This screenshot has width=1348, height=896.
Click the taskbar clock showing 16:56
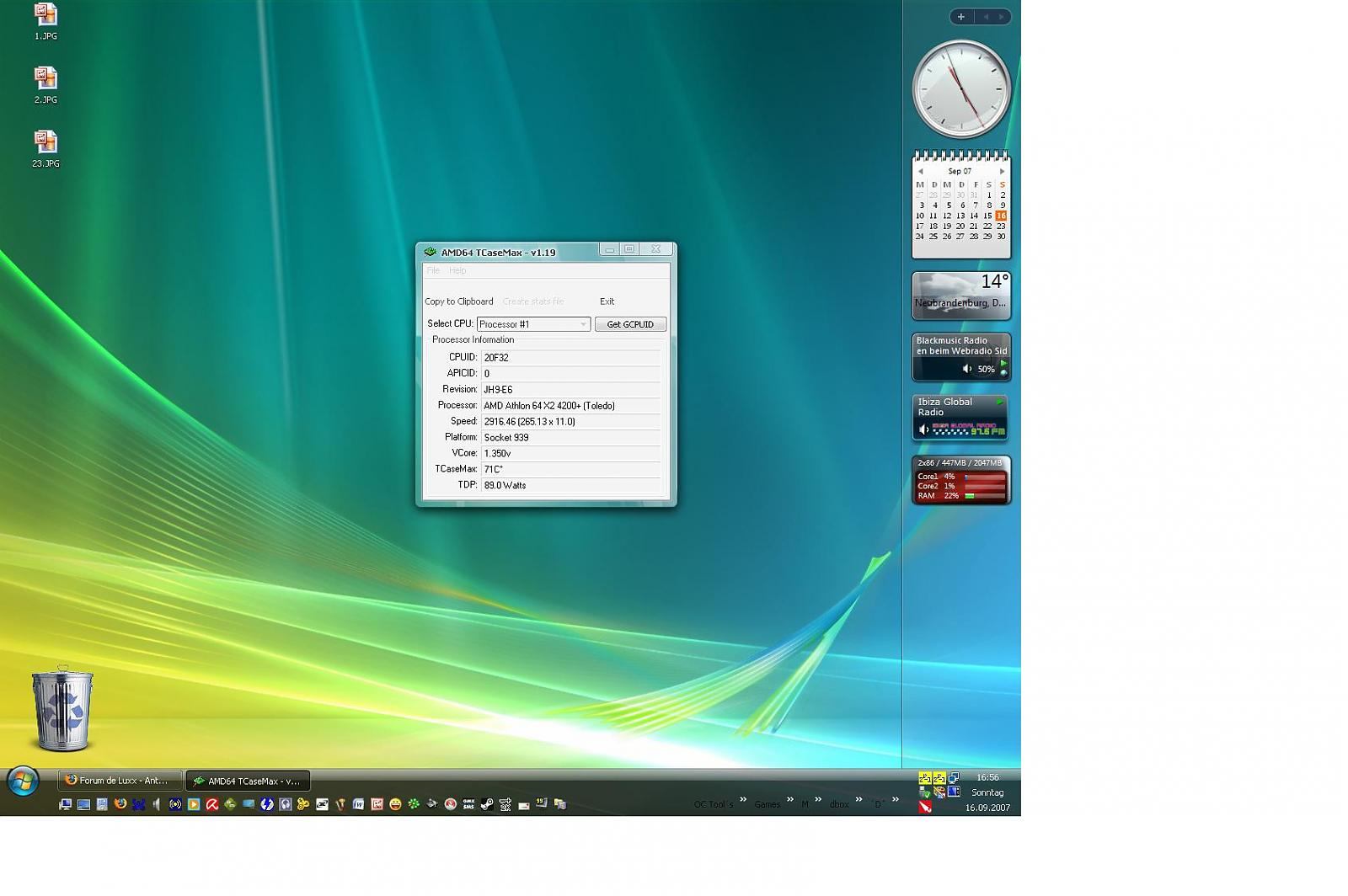point(987,777)
